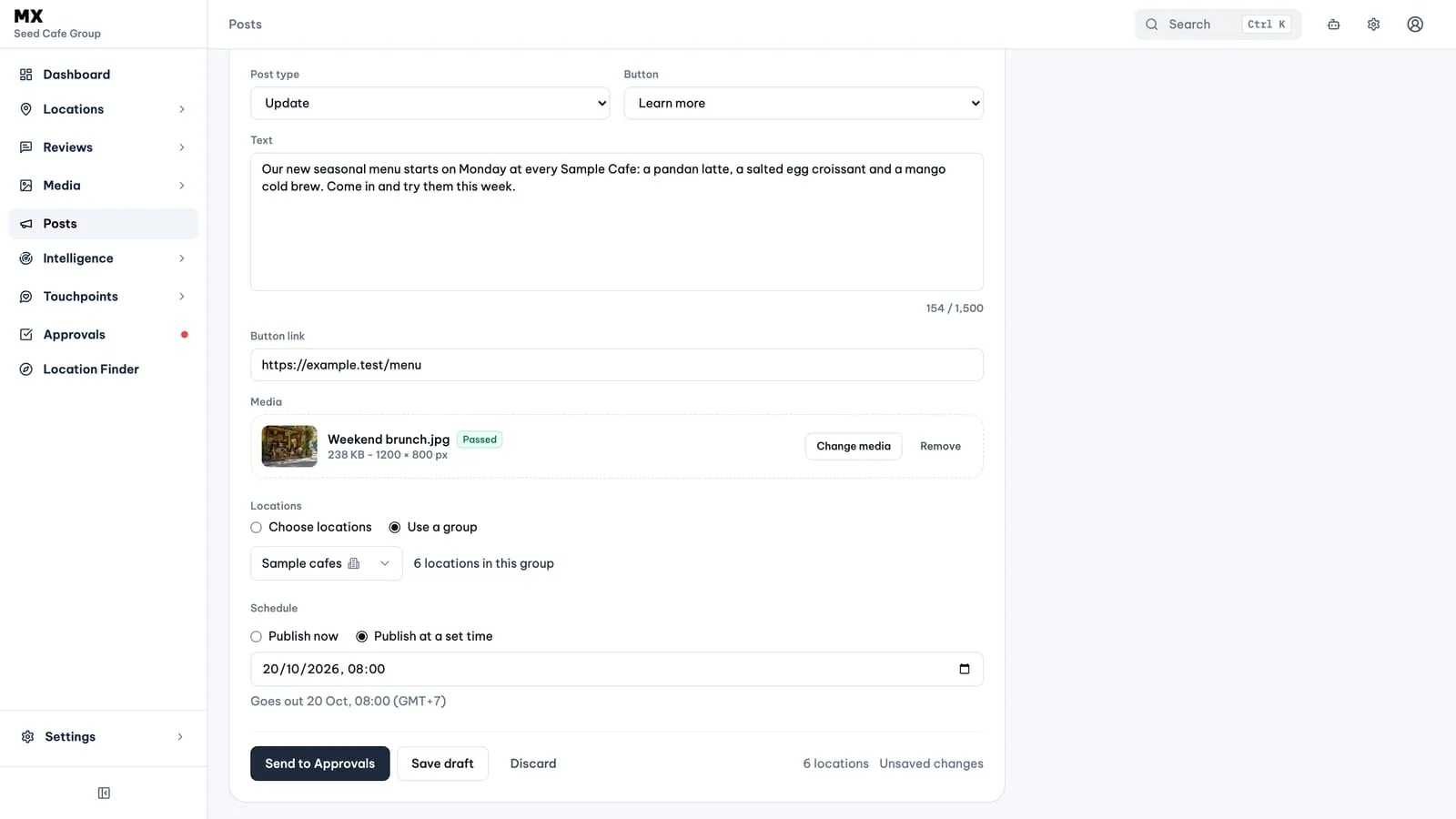Open the user account profile icon
This screenshot has height=819, width=1456.
(x=1415, y=25)
